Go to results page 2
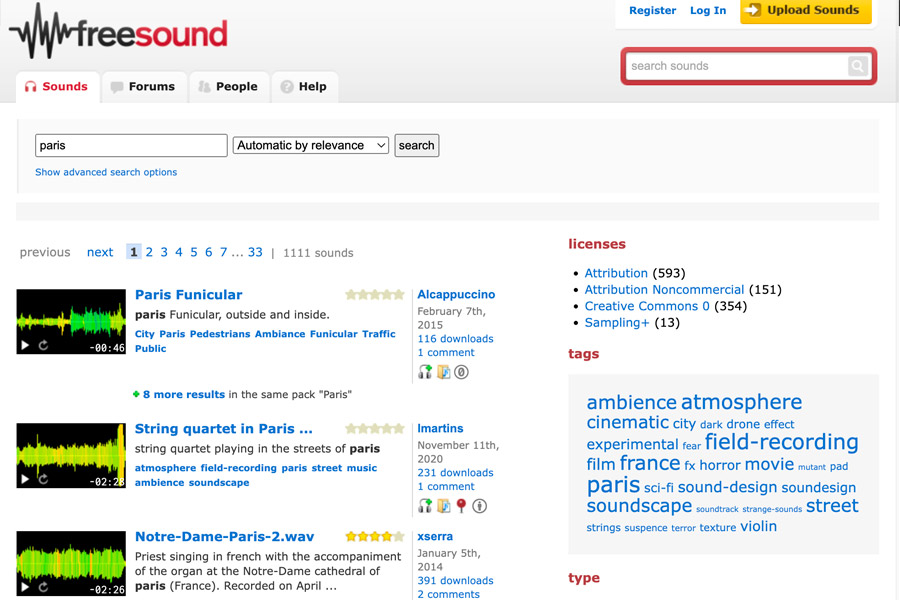This screenshot has width=900, height=600. click(149, 252)
